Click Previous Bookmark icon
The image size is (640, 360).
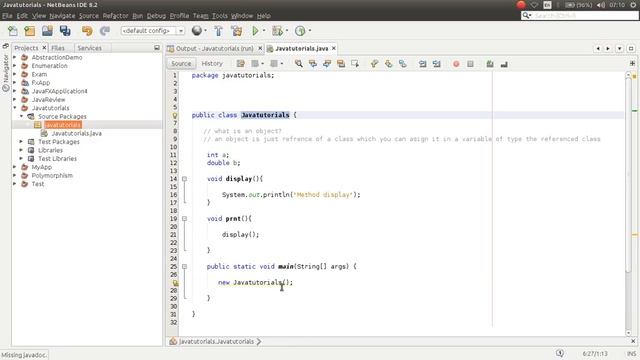click(374, 64)
